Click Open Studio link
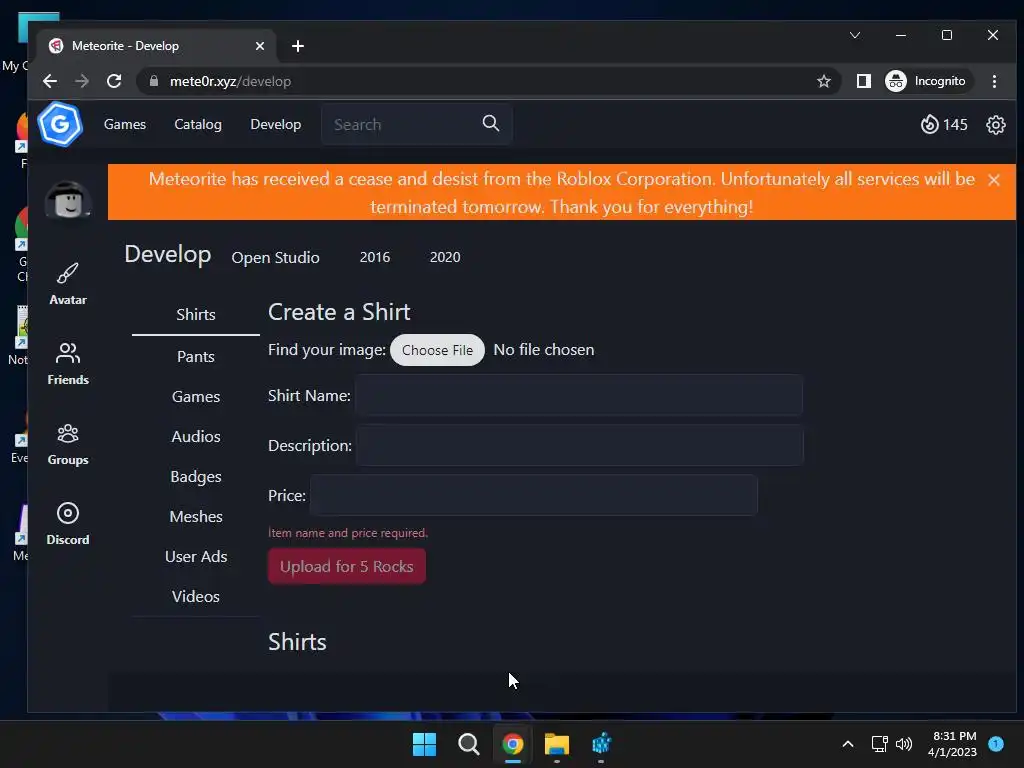Image resolution: width=1024 pixels, height=768 pixels. coord(275,257)
